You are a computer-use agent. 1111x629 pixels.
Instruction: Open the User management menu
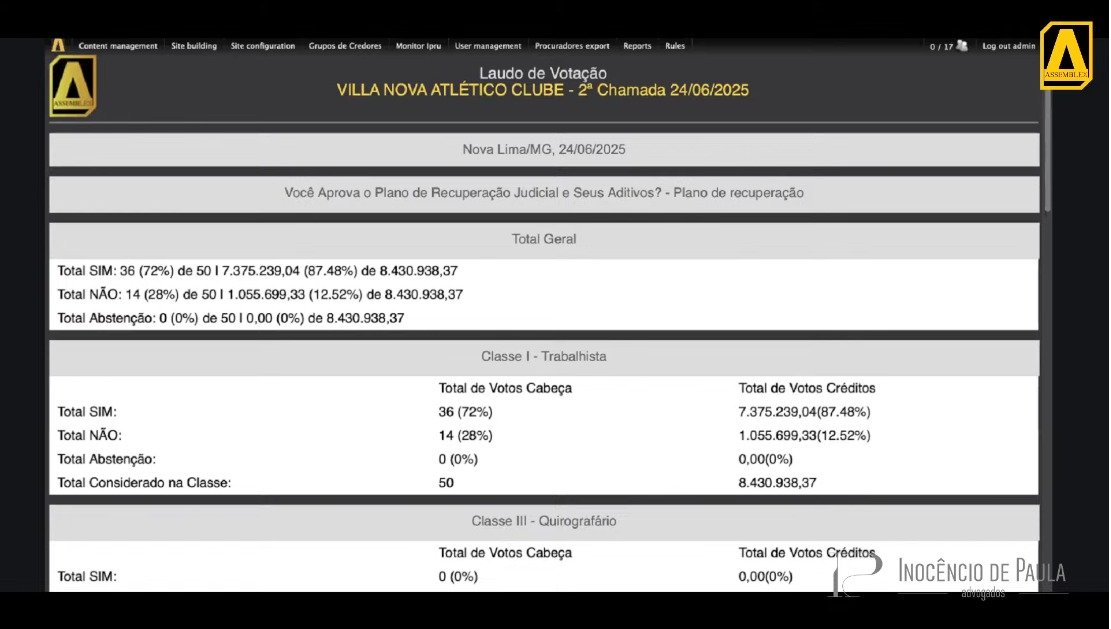[x=487, y=46]
